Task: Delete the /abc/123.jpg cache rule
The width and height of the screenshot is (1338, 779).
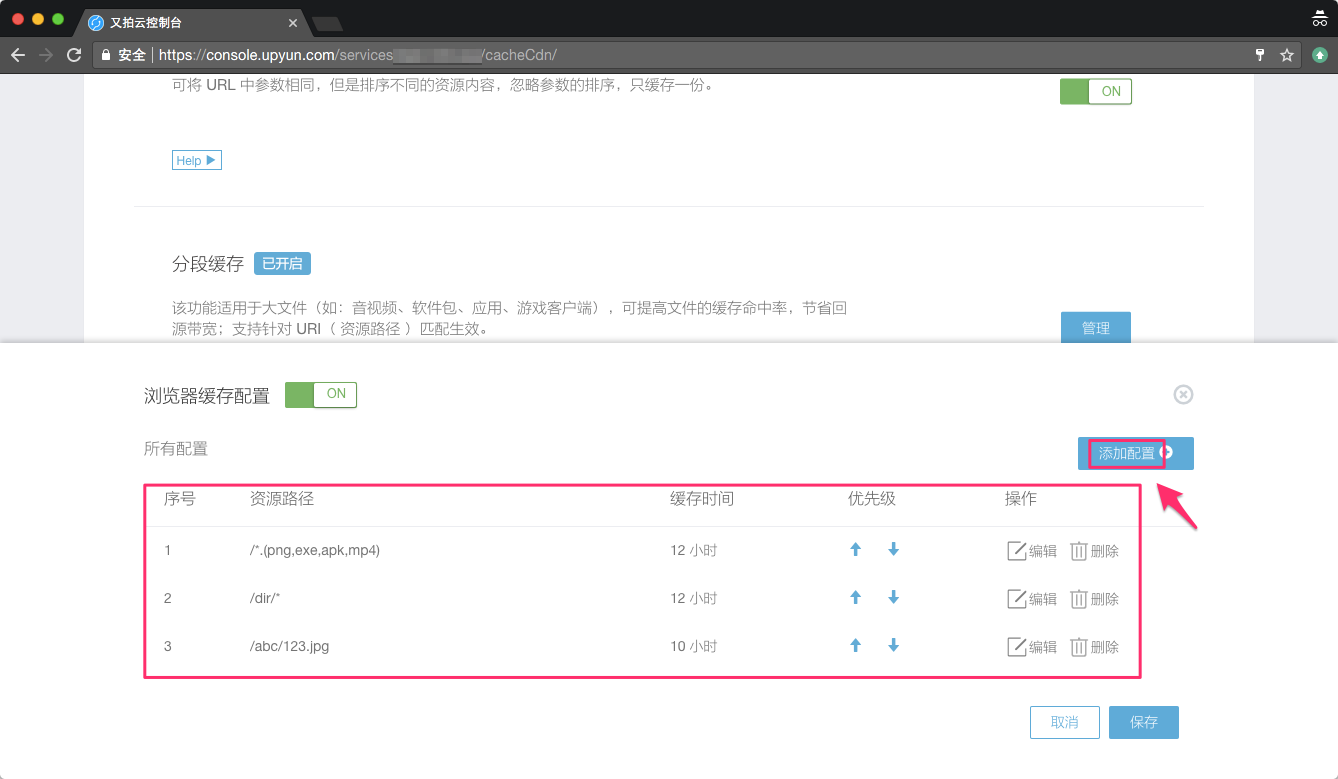Action: point(1094,647)
